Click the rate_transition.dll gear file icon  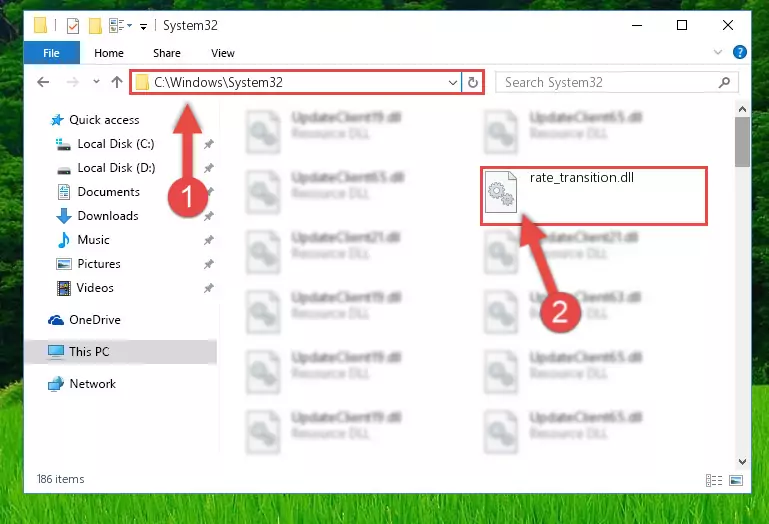coord(501,192)
